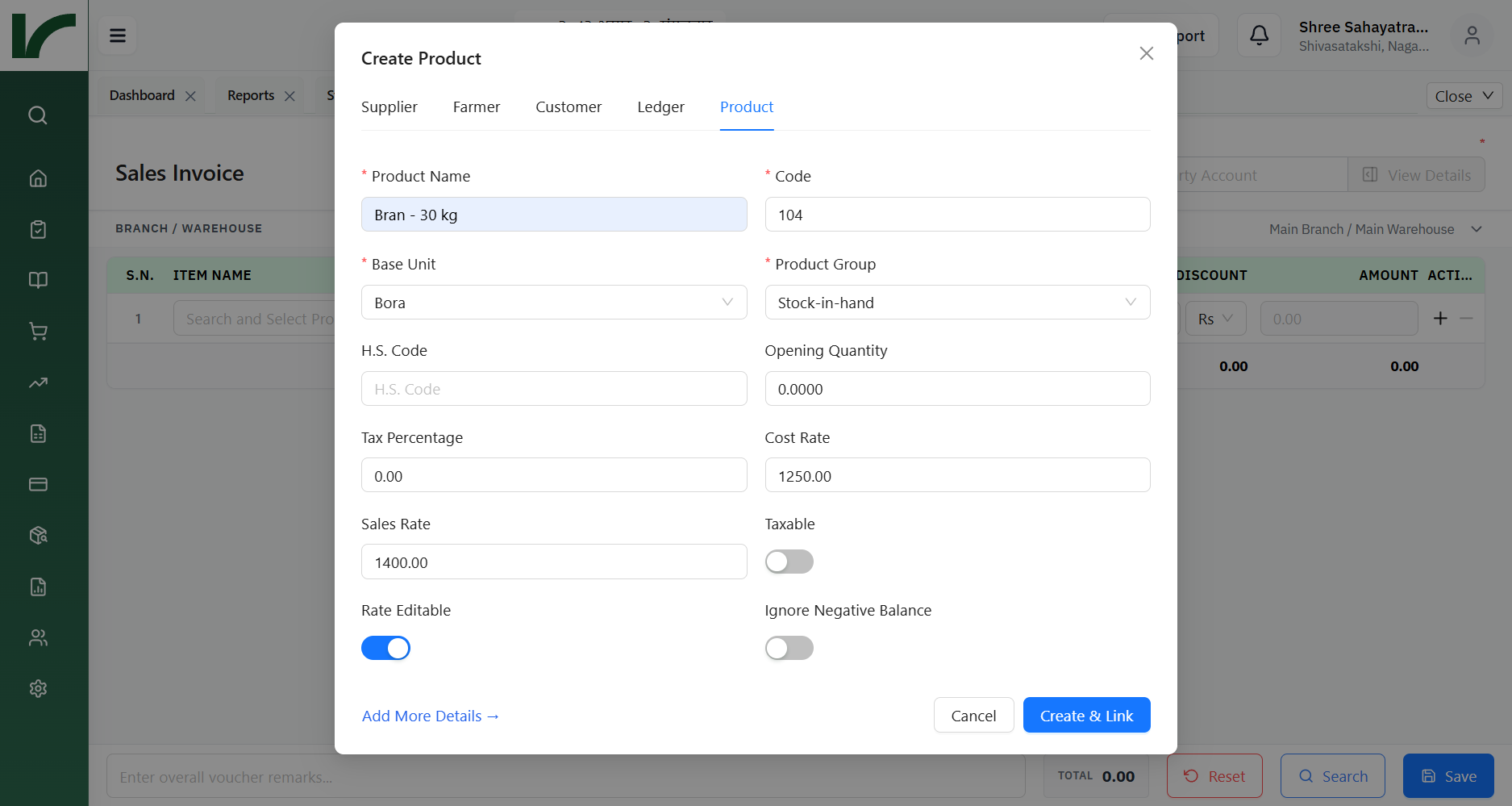Switch to the Ledger tab
This screenshot has width=1512, height=806.
coord(660,107)
